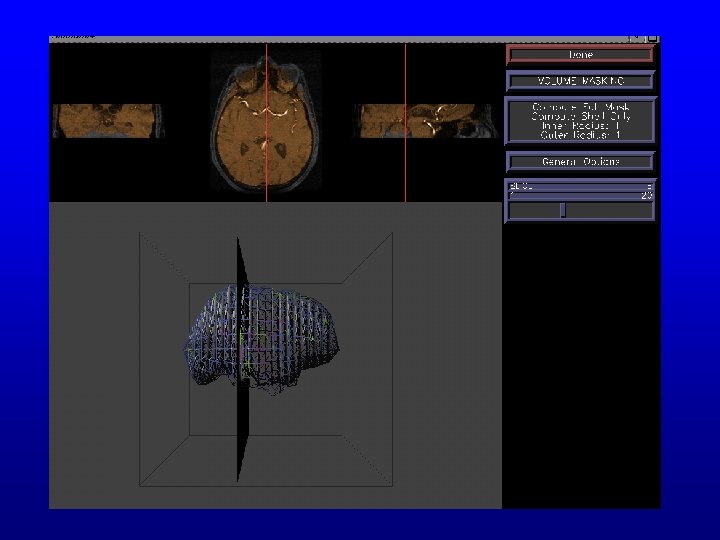Click the window button at title bar right
The height and width of the screenshot is (540, 720).
(653, 39)
